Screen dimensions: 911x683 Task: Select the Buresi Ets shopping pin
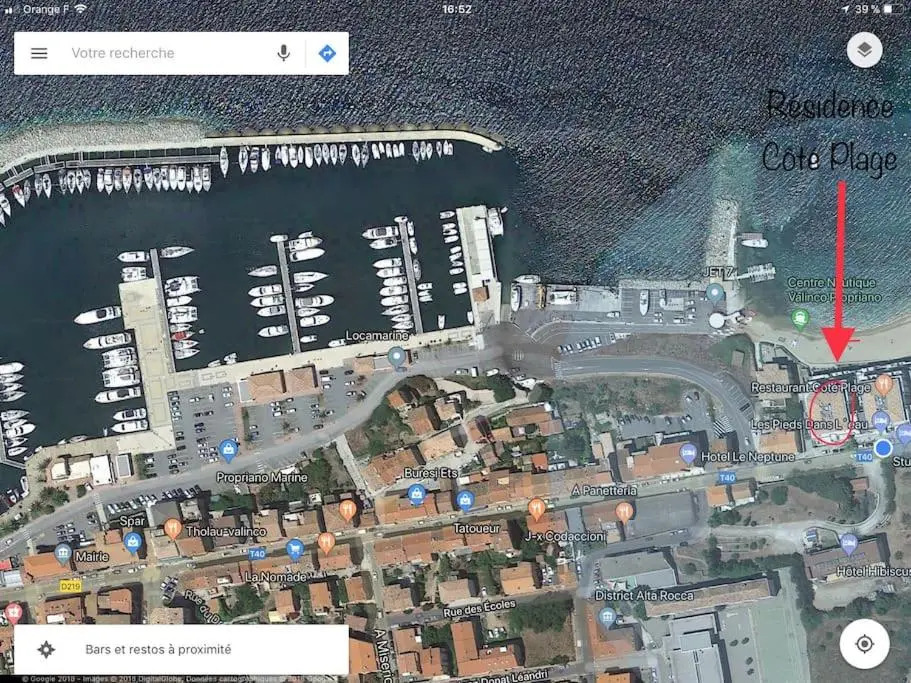coord(416,494)
